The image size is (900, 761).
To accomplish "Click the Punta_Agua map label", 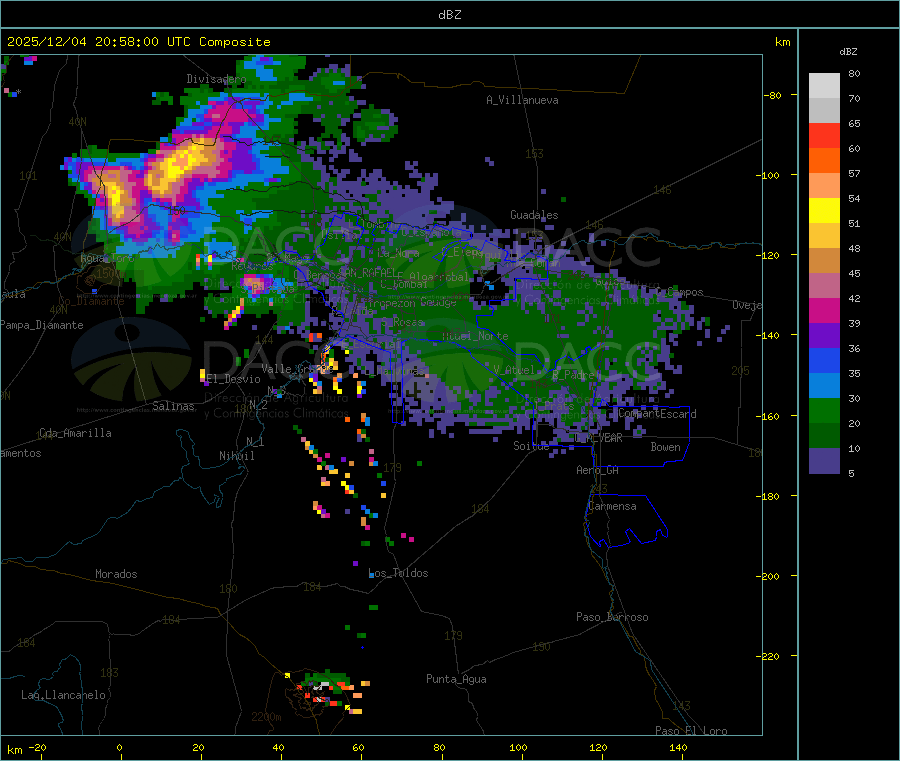I will point(456,679).
